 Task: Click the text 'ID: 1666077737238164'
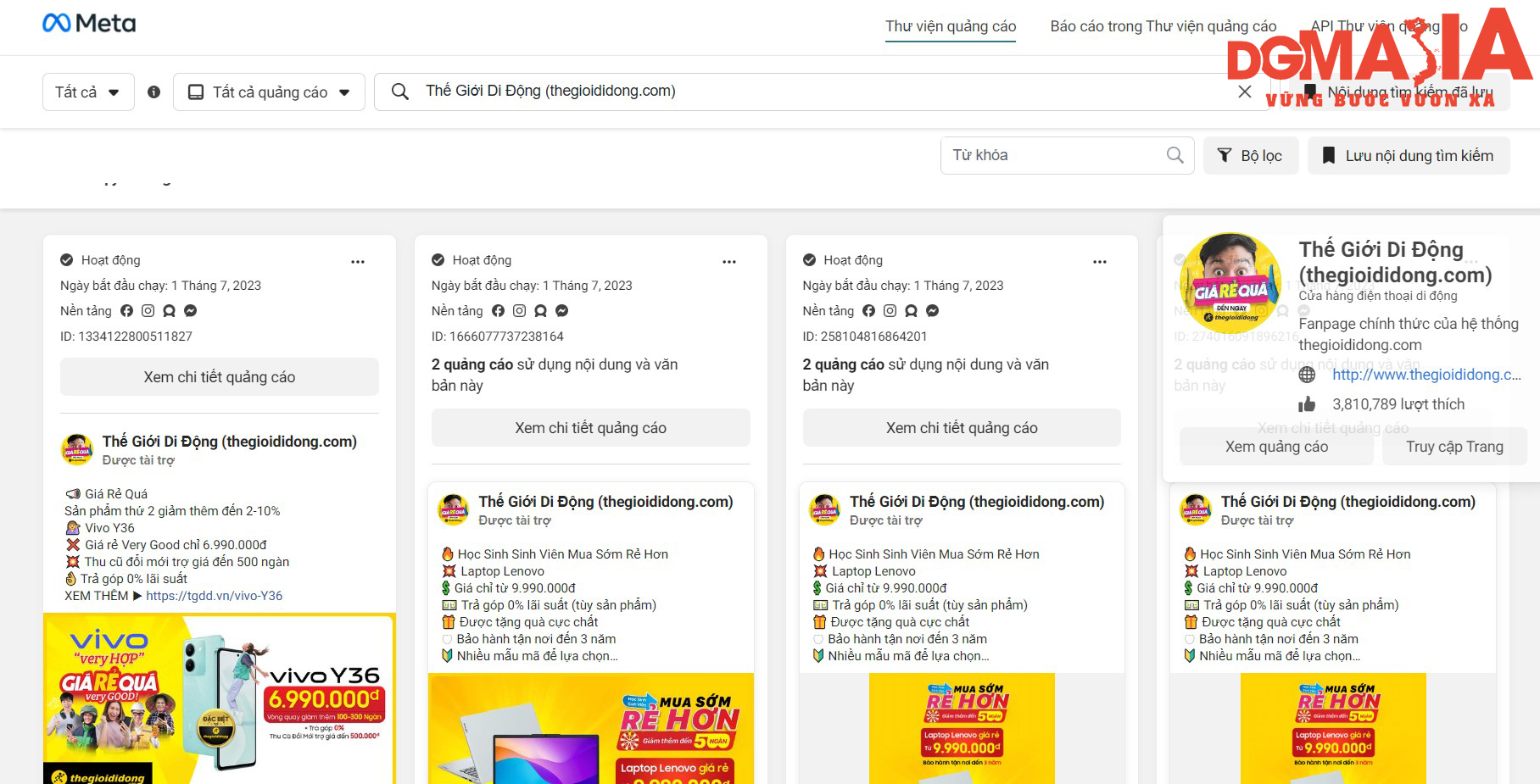(498, 336)
